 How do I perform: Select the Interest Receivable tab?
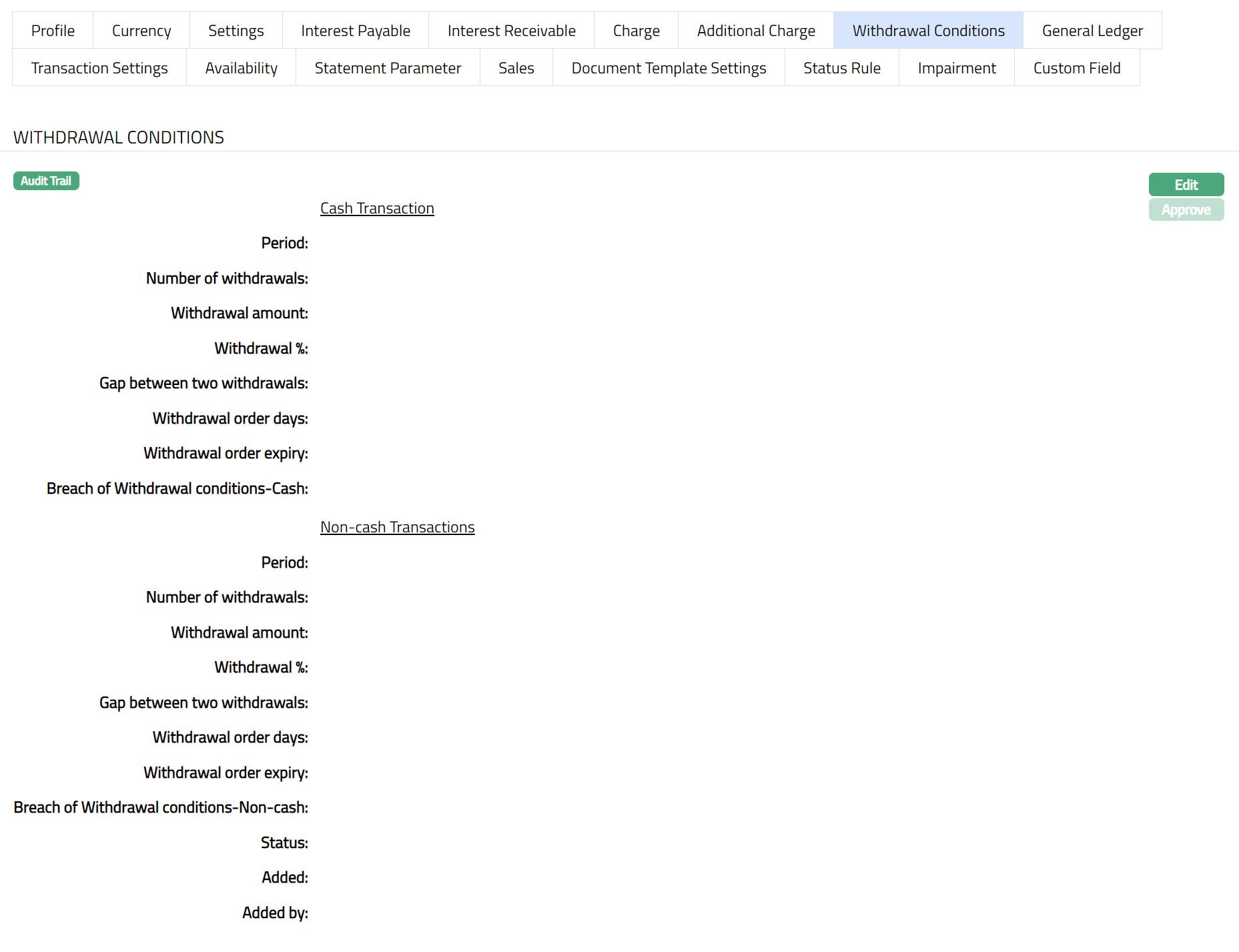511,31
